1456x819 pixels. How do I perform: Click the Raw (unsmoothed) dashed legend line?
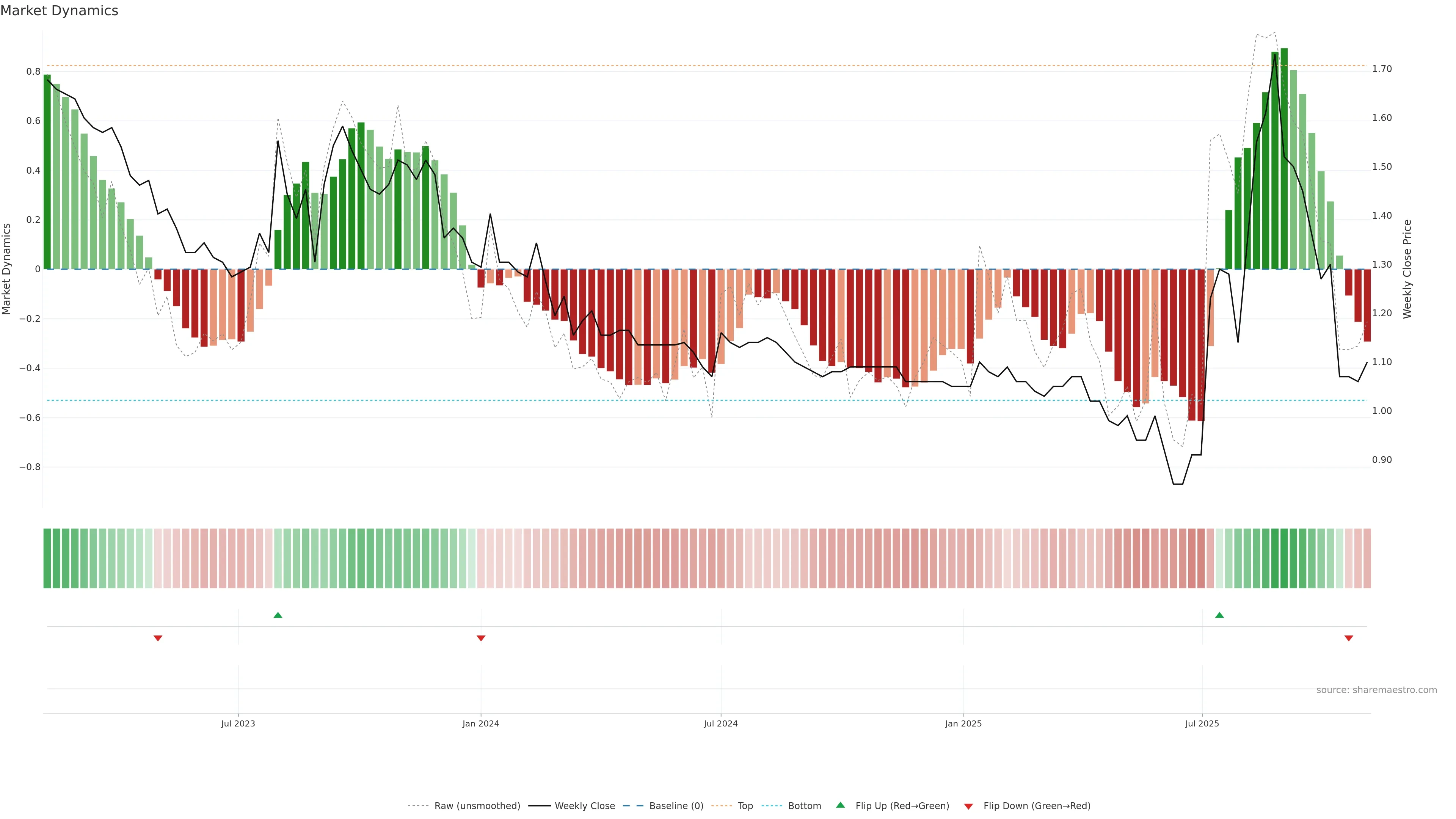pyautogui.click(x=418, y=806)
